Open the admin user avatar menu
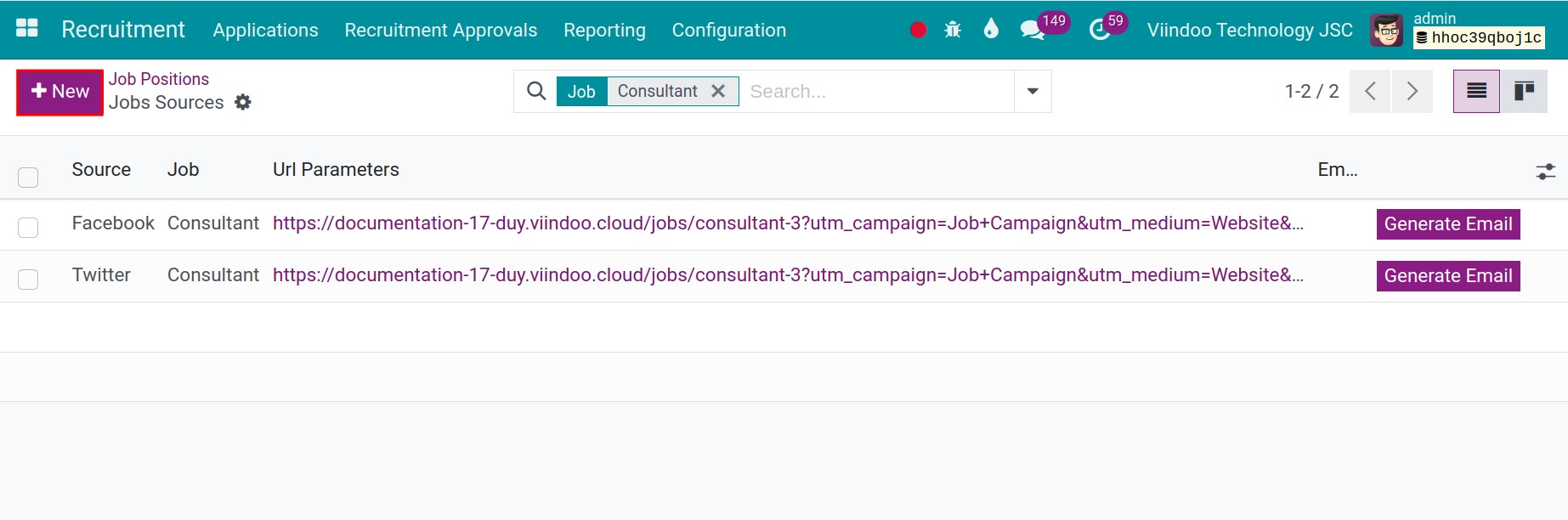 click(x=1386, y=31)
